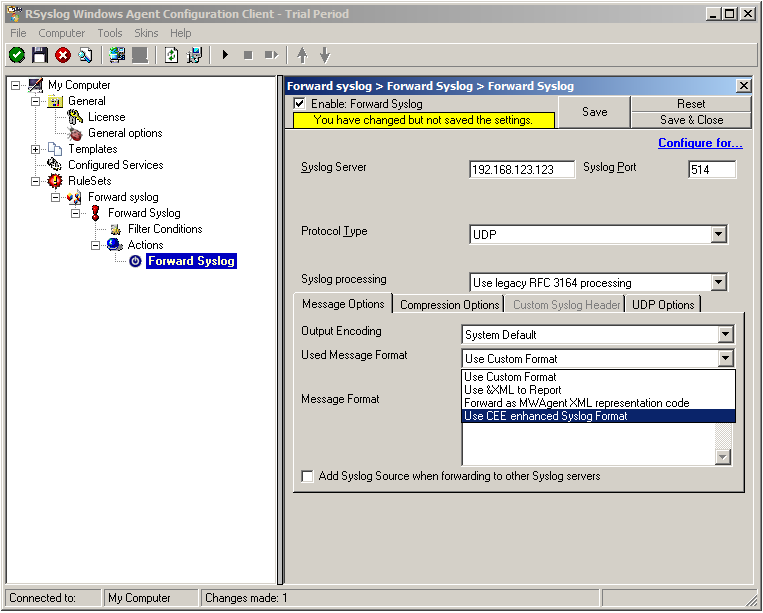Open the Tools menu
This screenshot has width=763, height=613.
[x=109, y=33]
